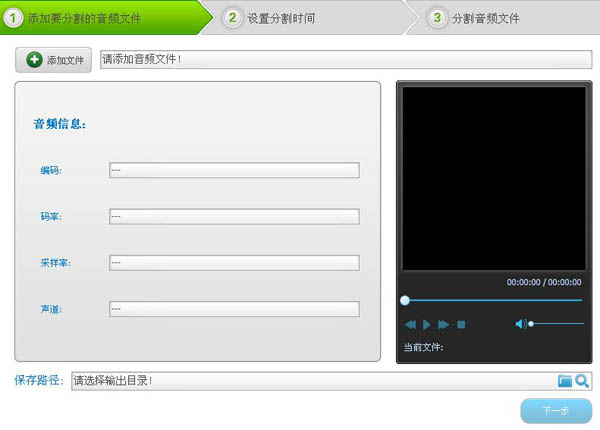
Task: Click the green plus Add File icon
Action: pos(34,60)
